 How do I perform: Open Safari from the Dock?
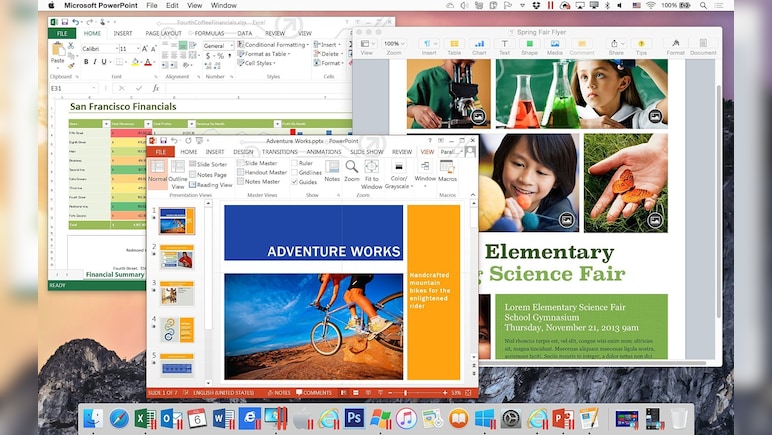(119, 419)
